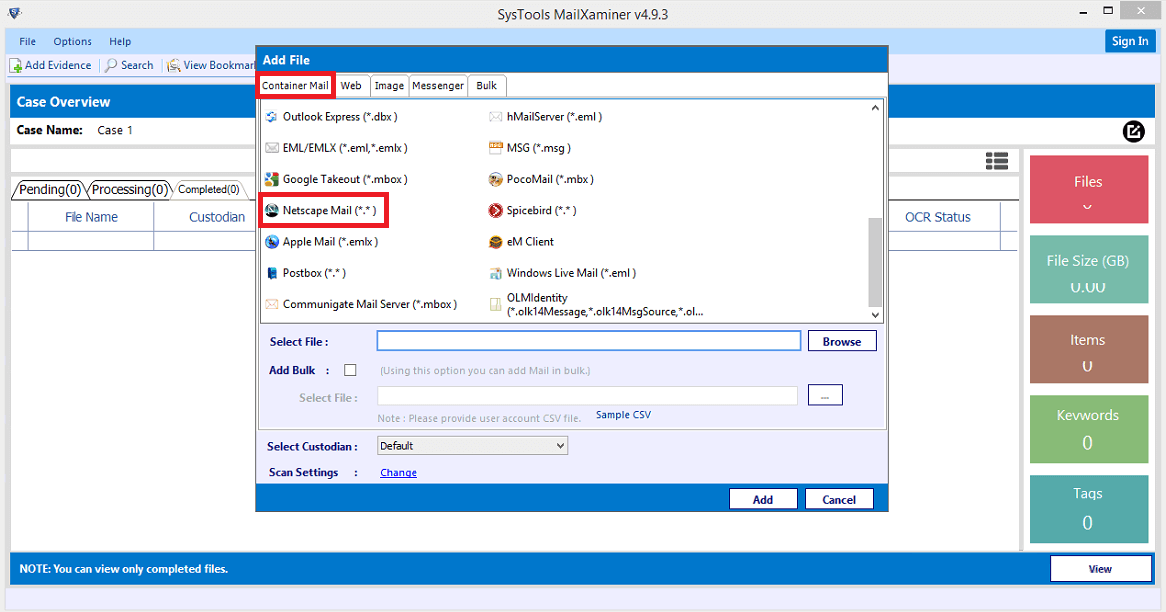The height and width of the screenshot is (612, 1166).
Task: Switch to the Messenger tab
Action: (x=438, y=86)
